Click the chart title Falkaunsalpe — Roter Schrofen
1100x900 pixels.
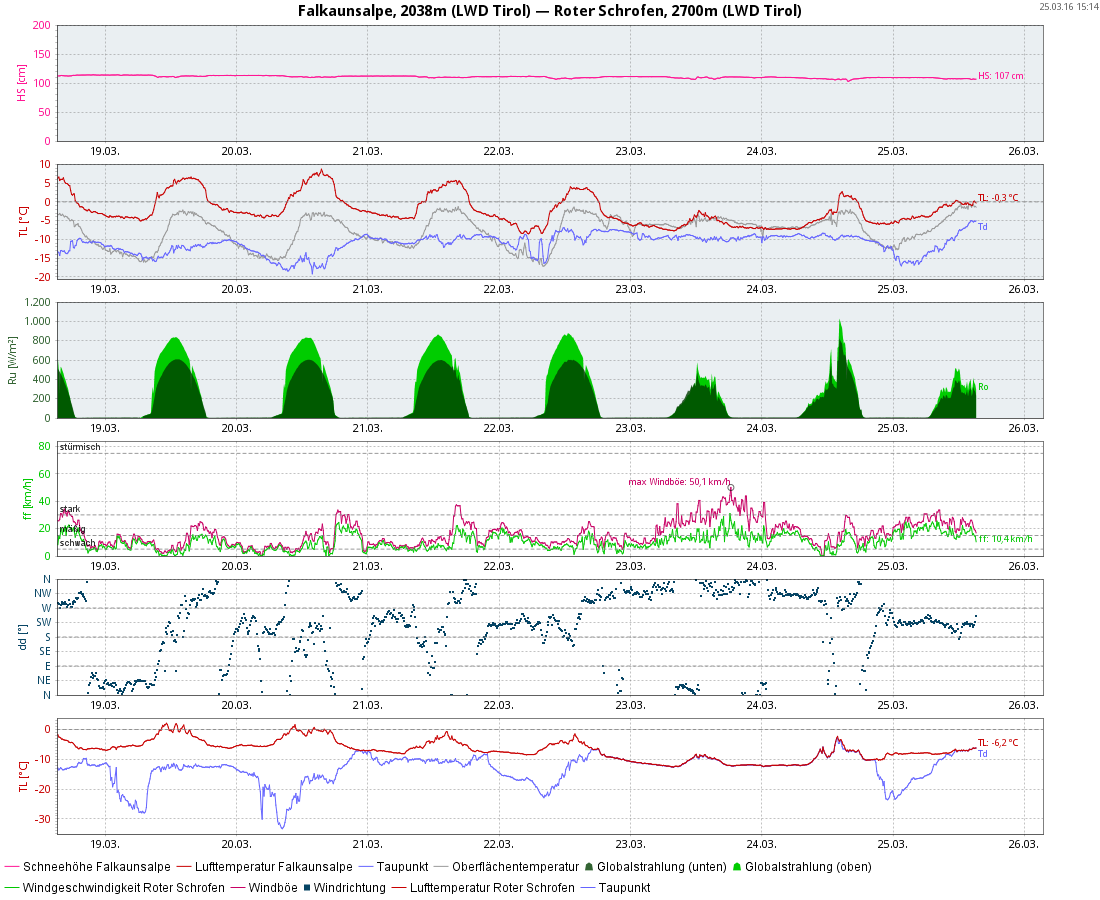point(549,11)
